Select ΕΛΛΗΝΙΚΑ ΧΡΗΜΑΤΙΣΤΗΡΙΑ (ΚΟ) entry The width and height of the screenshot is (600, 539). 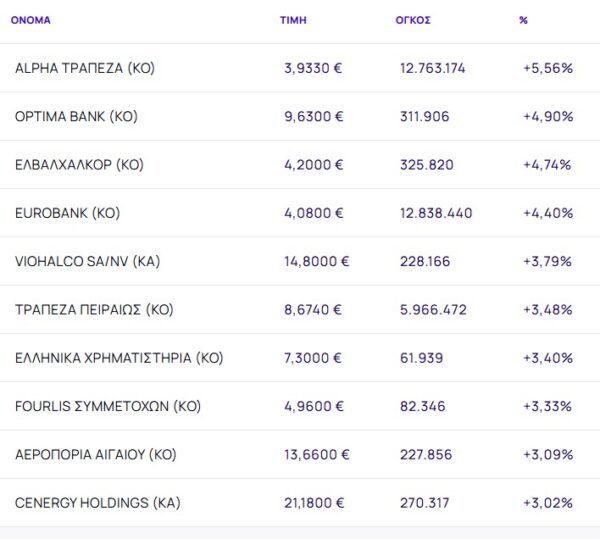coord(119,358)
